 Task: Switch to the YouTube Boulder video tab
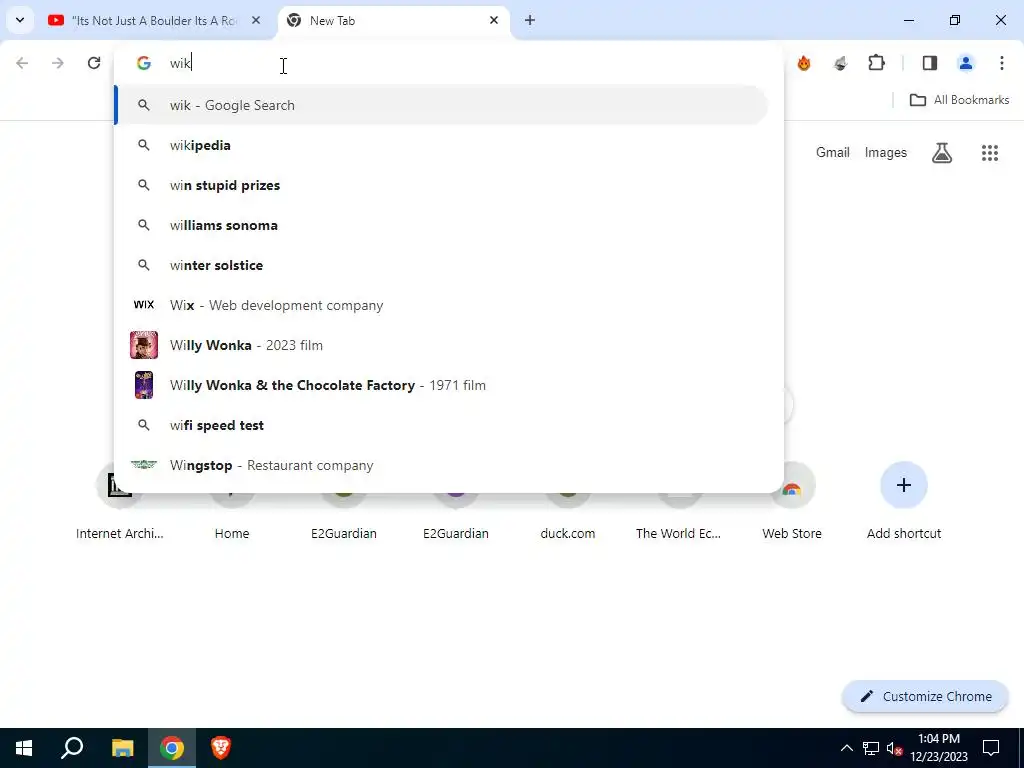pyautogui.click(x=154, y=21)
